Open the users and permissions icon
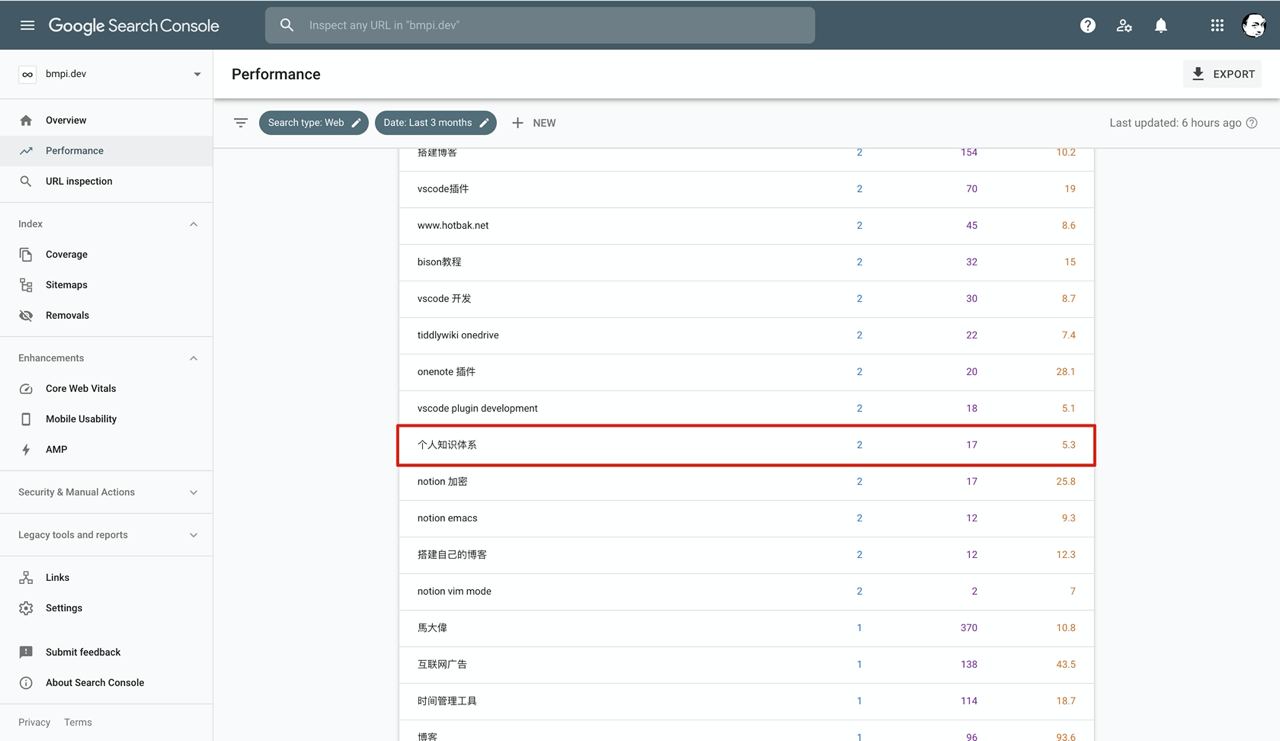 tap(1124, 25)
